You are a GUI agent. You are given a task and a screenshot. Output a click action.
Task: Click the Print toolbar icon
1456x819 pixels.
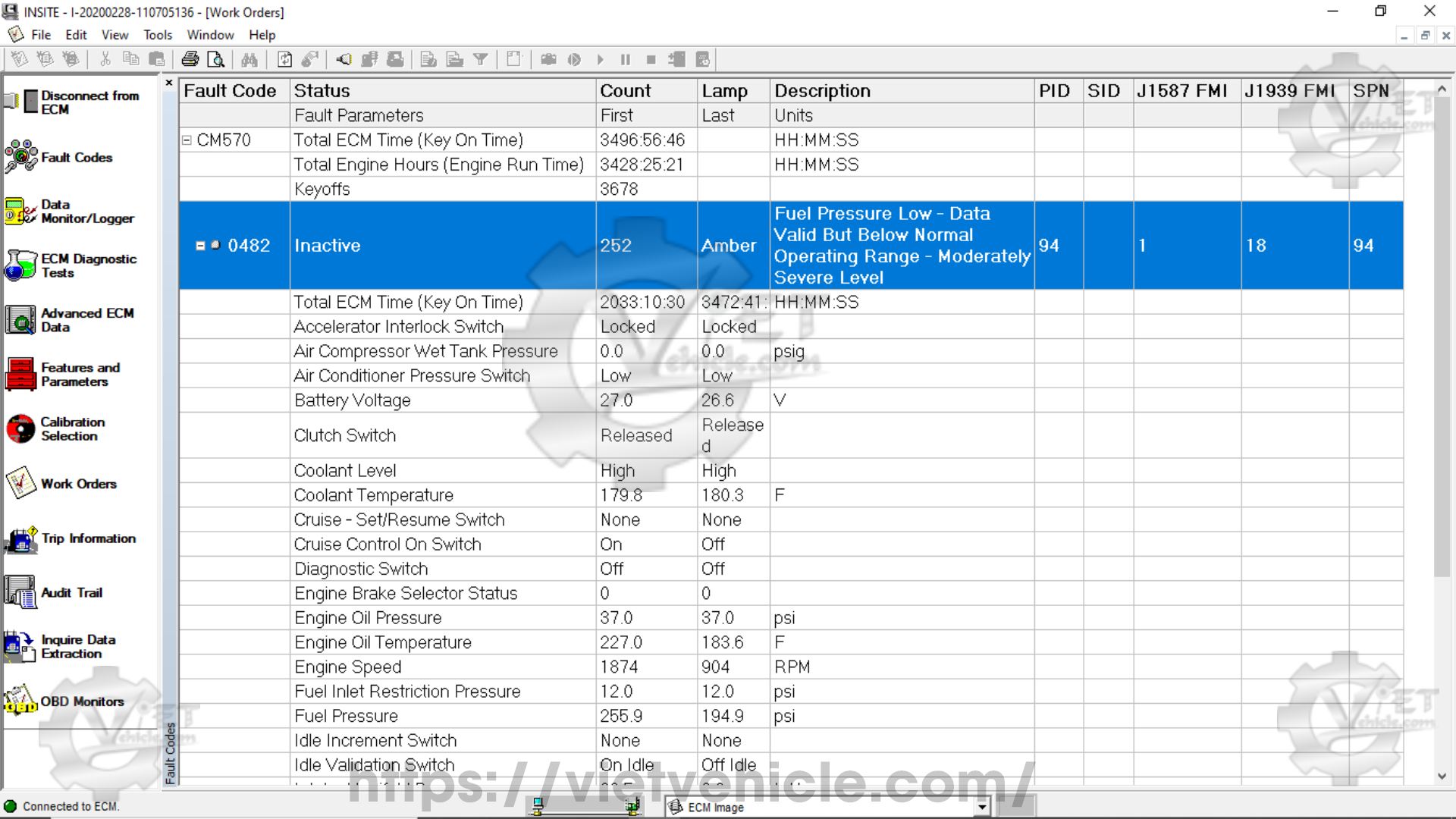190,59
